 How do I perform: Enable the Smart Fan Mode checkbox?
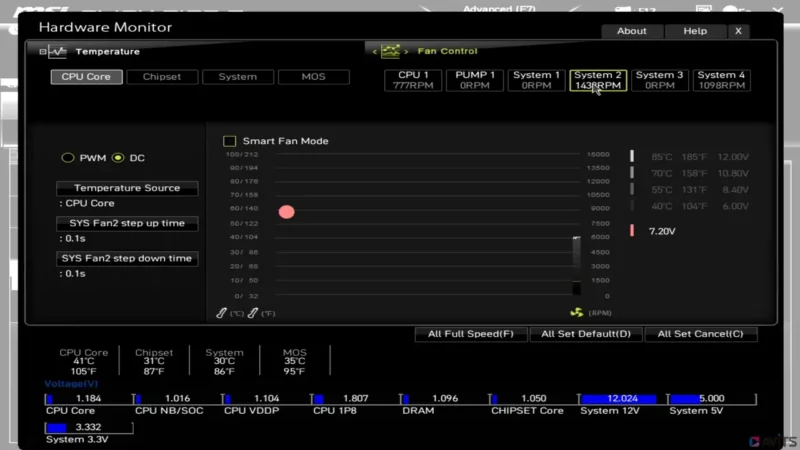(x=230, y=141)
